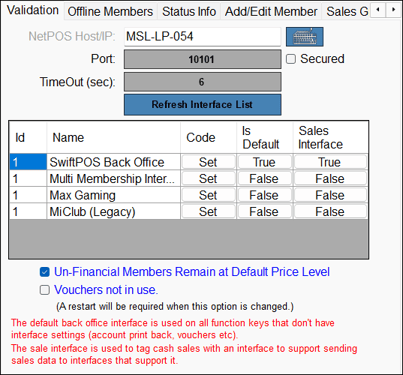Open the Offline Members tab
Viewport: 403px width, 375px height.
110,12
